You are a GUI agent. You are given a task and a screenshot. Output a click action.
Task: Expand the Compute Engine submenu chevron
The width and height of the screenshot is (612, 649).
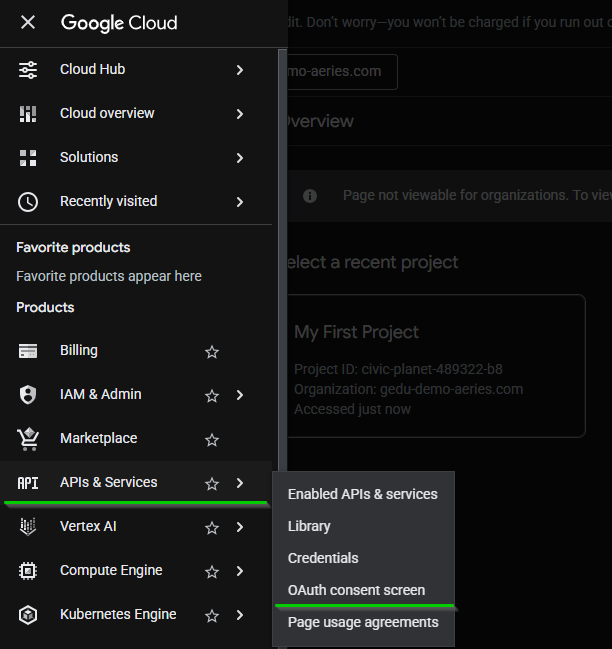click(240, 571)
